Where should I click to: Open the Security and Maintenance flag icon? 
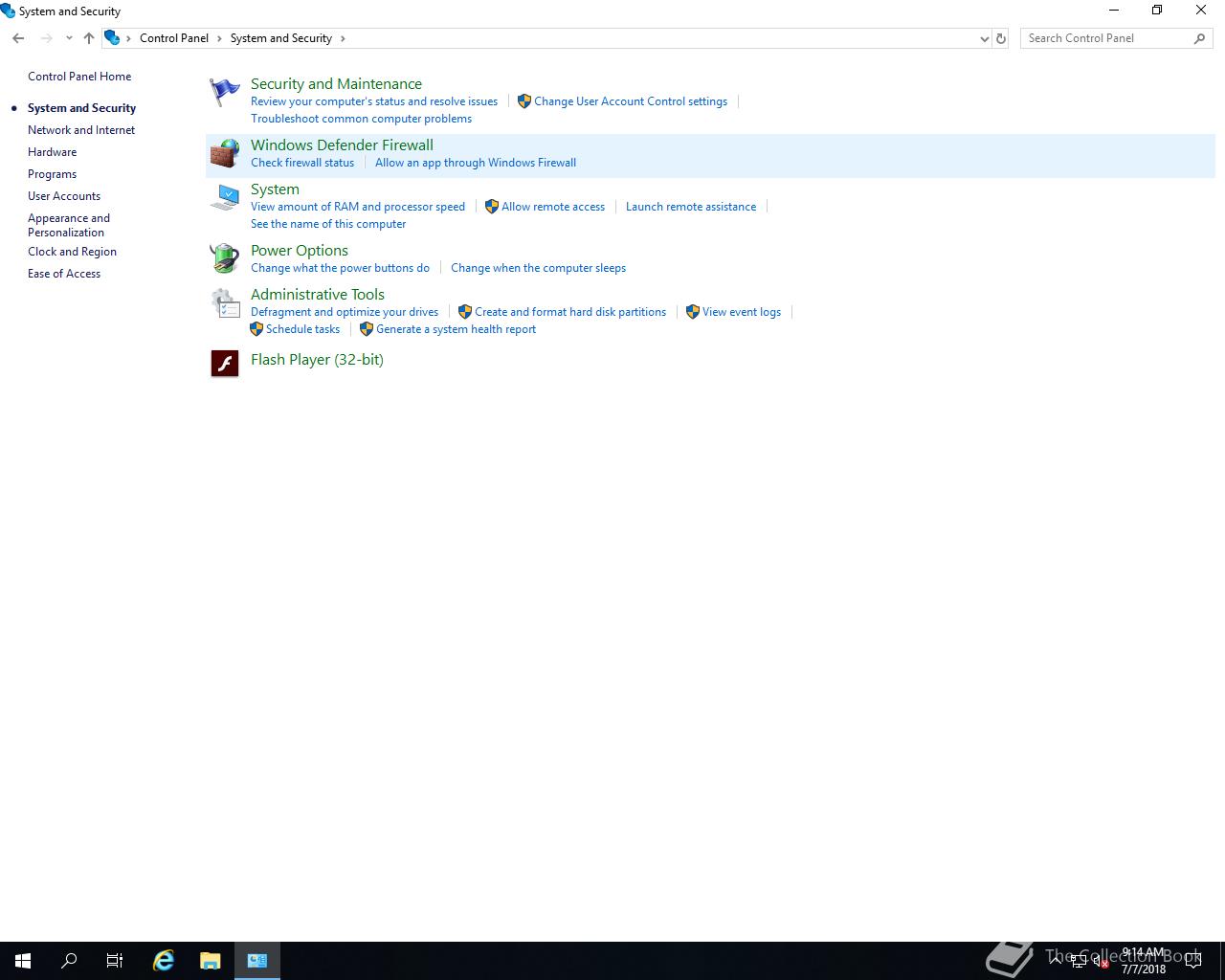[225, 92]
